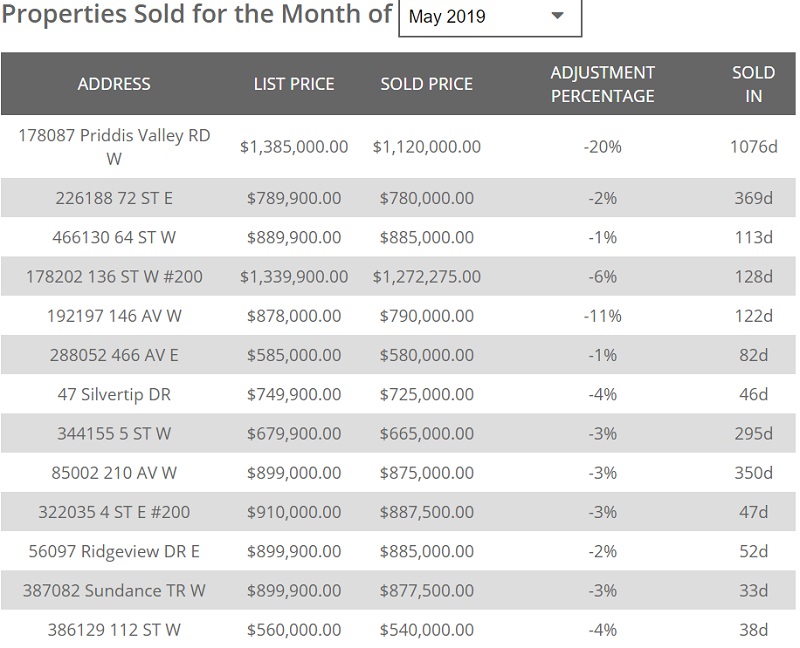
Task: Click the ADDRESS column header
Action: click(114, 84)
